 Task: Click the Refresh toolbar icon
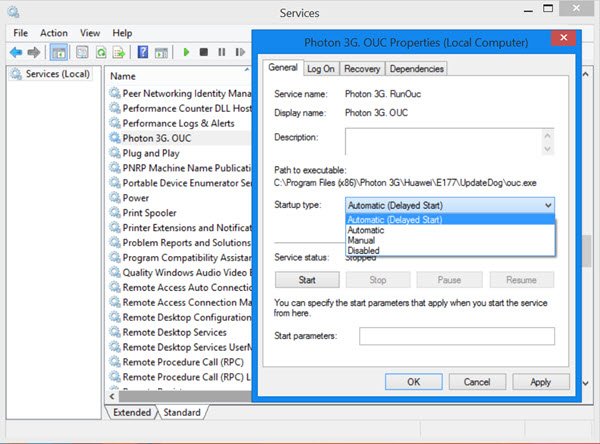pyautogui.click(x=101, y=52)
